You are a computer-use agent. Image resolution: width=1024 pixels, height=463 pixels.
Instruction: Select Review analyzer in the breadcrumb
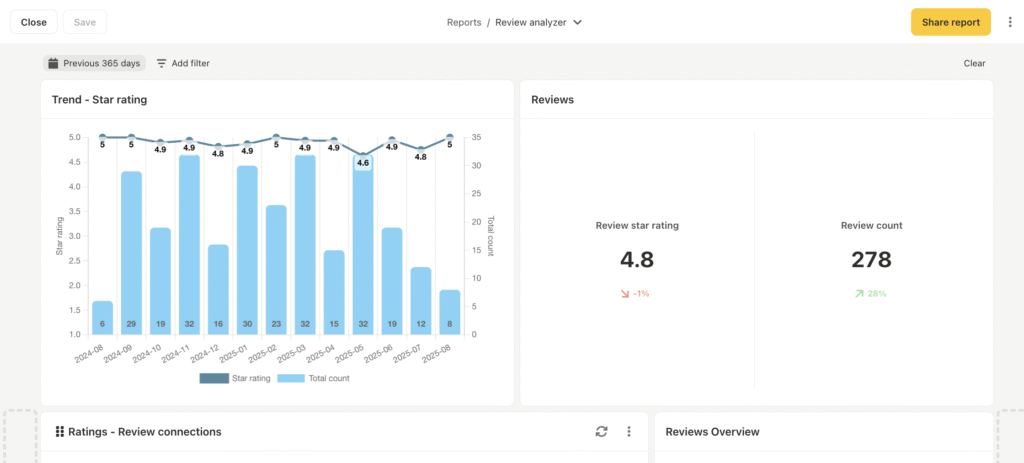[x=531, y=22]
